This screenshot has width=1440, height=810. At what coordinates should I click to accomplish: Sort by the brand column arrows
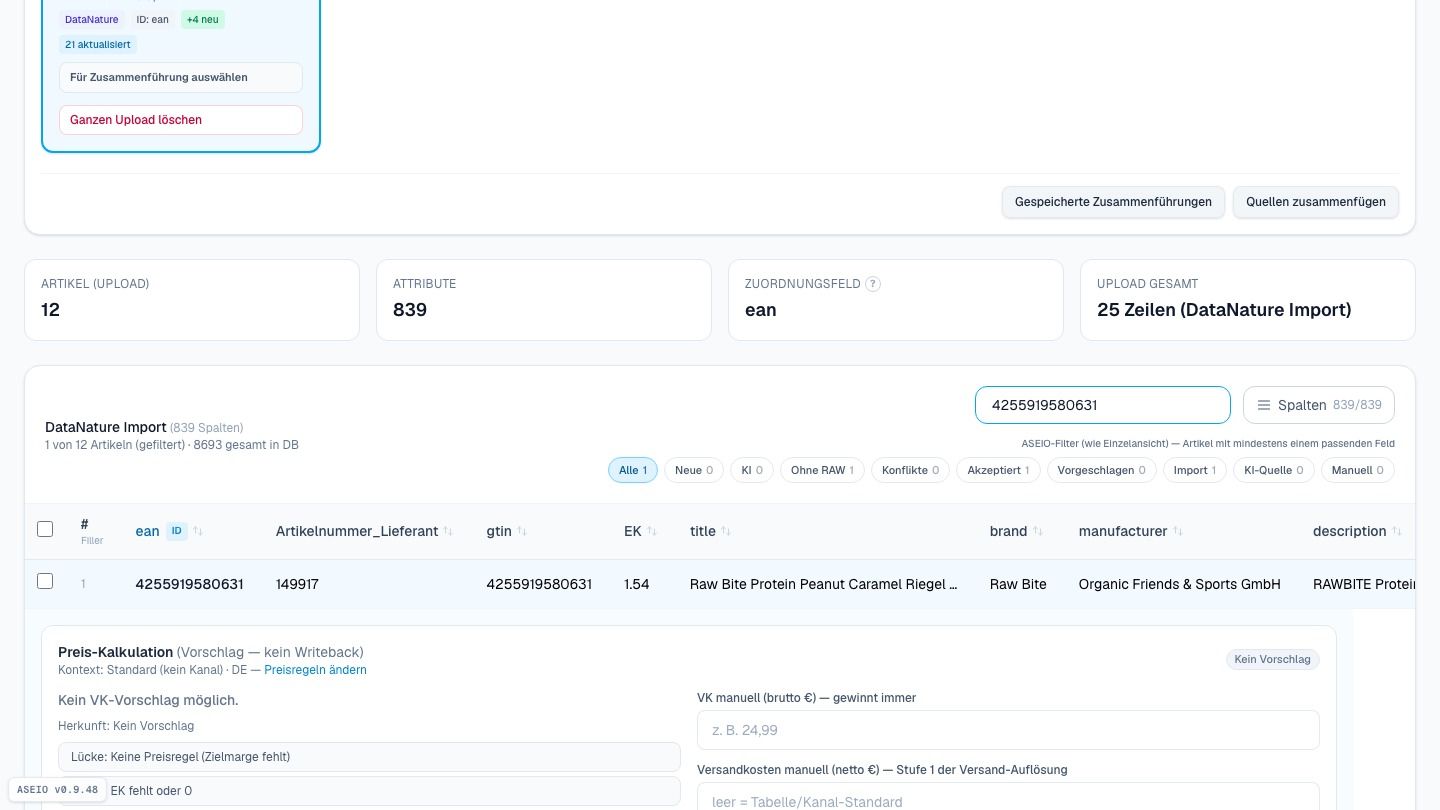point(1038,531)
